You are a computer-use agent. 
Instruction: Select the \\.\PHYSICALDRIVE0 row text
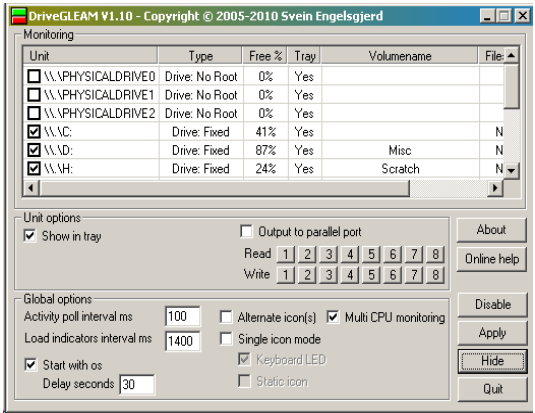(100, 76)
